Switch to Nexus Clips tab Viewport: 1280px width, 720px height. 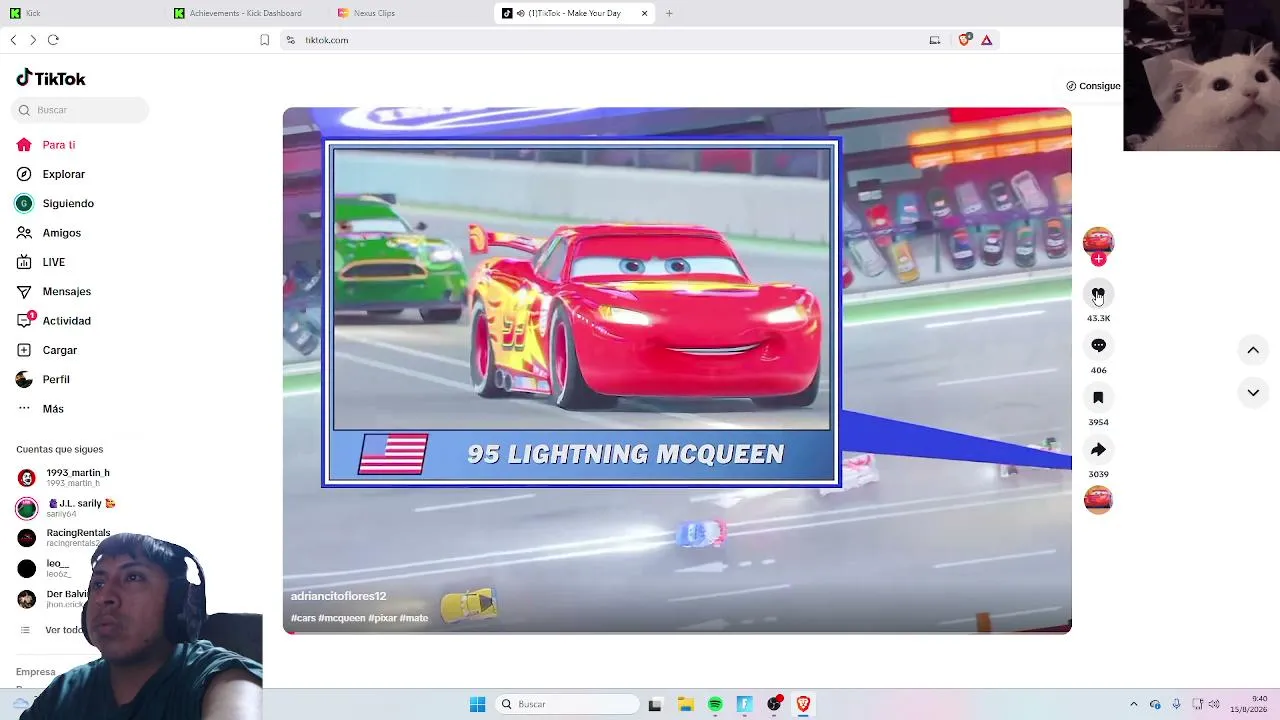tap(410, 13)
